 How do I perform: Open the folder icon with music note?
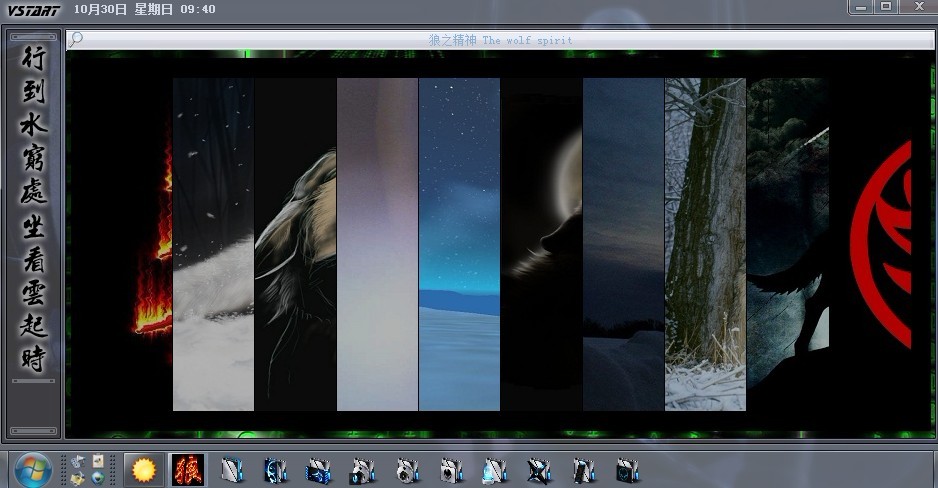[364, 469]
